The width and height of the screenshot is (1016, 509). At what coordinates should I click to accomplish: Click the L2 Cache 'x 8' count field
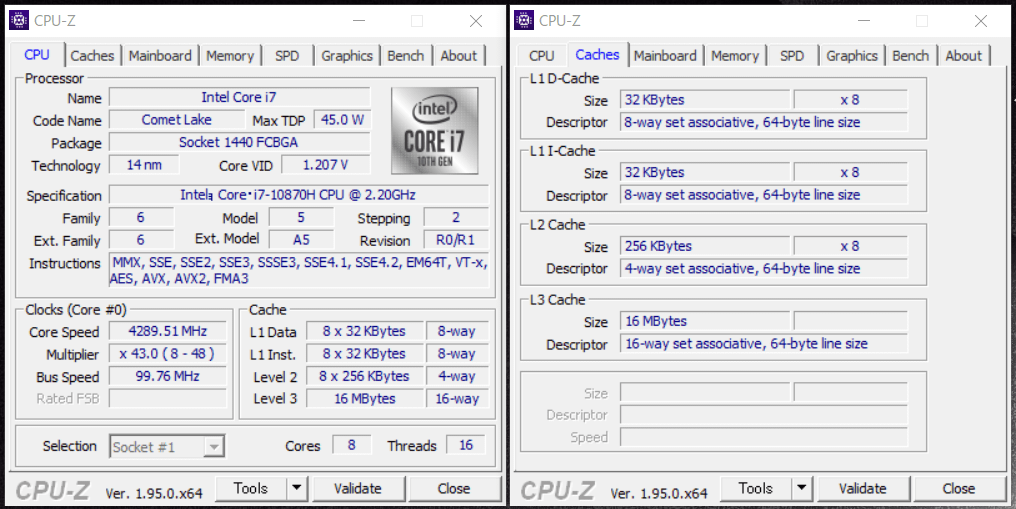tap(851, 246)
